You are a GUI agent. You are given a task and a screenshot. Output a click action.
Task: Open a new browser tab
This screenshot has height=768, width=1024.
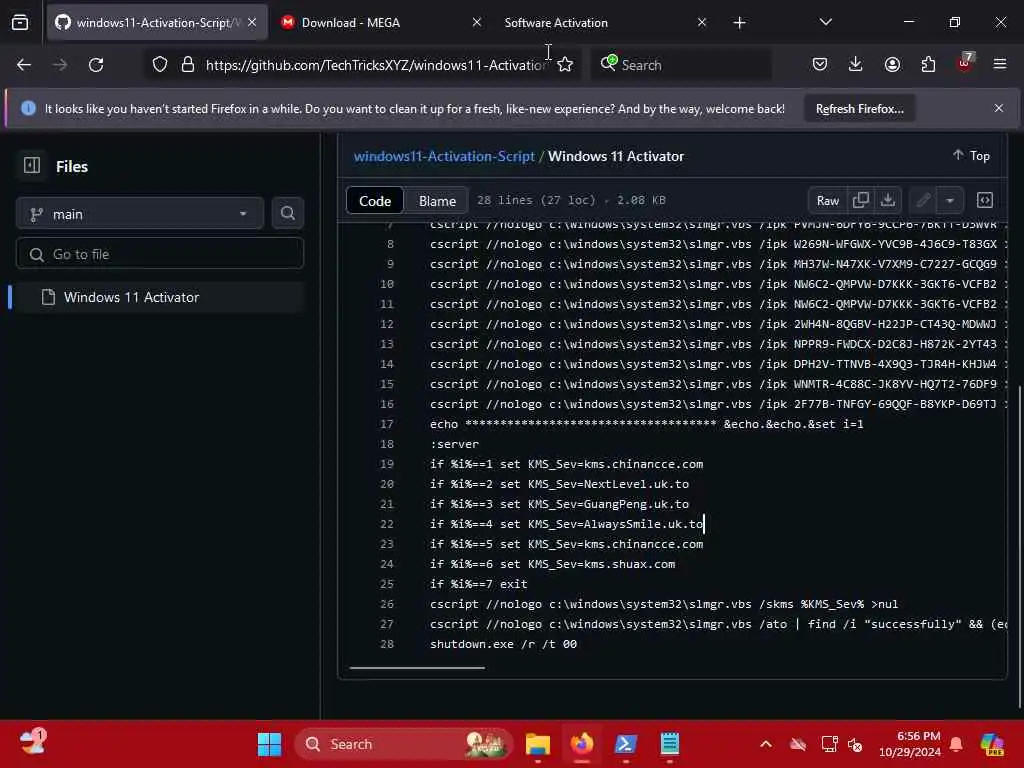coord(739,23)
